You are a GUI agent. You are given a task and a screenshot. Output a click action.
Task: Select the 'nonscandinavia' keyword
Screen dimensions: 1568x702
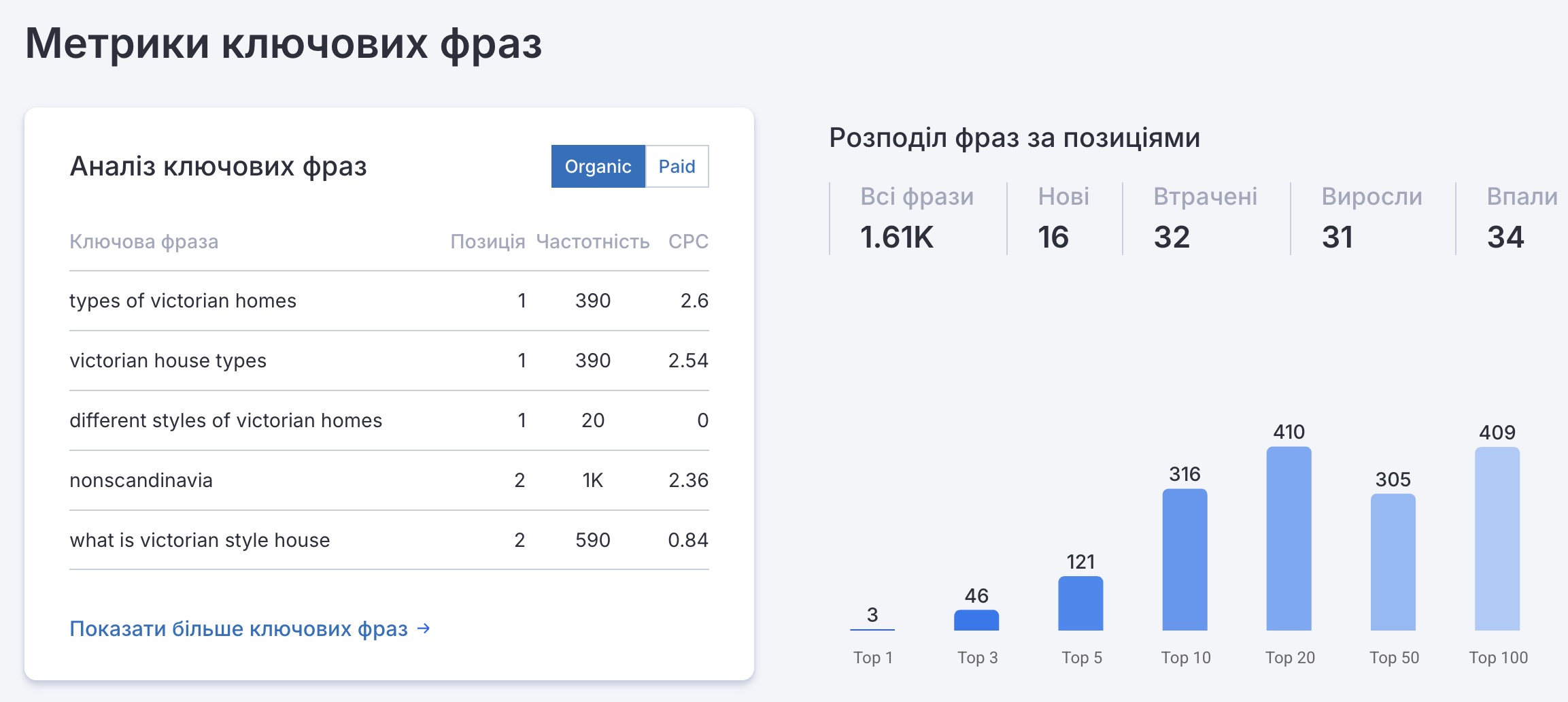[141, 480]
